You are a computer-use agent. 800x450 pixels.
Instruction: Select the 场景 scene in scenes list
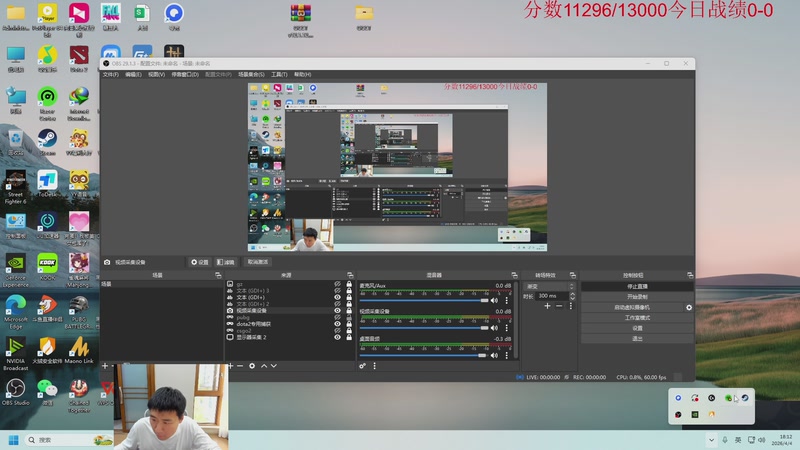(161, 284)
